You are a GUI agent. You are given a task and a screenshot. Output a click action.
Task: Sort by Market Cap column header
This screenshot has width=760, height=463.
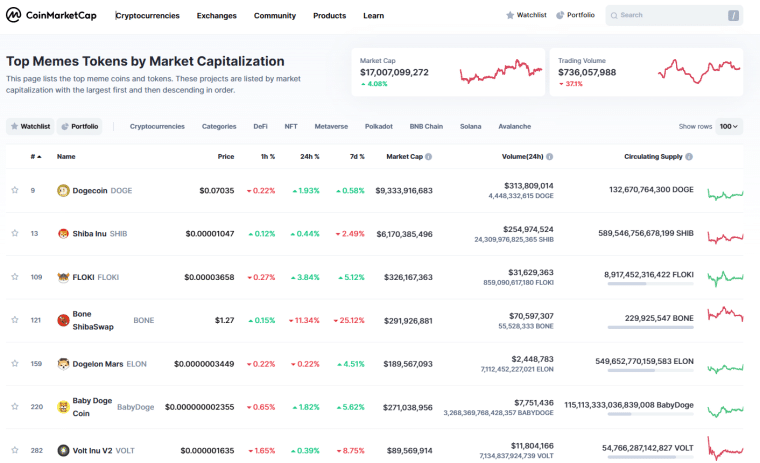(404, 157)
